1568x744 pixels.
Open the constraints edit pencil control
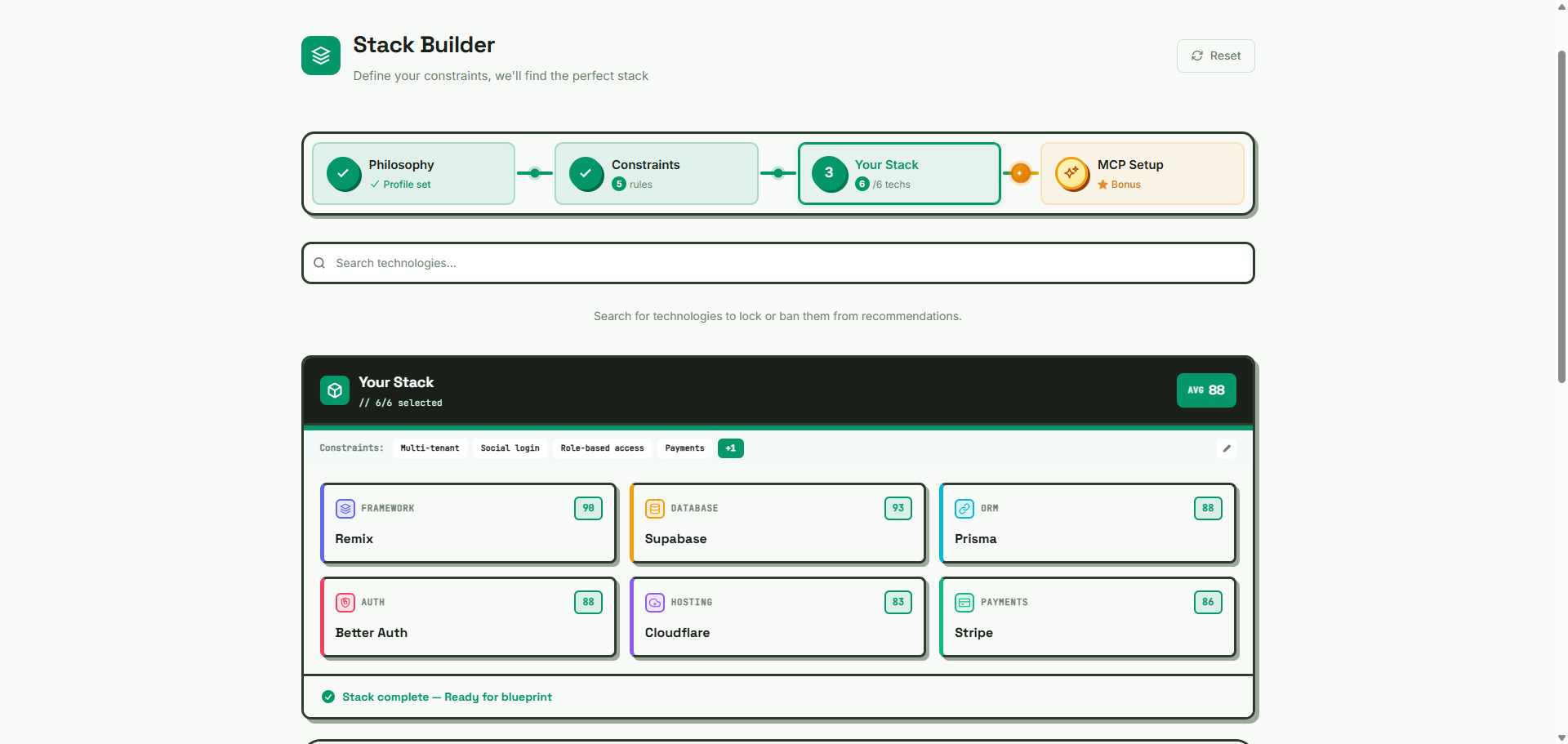pos(1227,448)
